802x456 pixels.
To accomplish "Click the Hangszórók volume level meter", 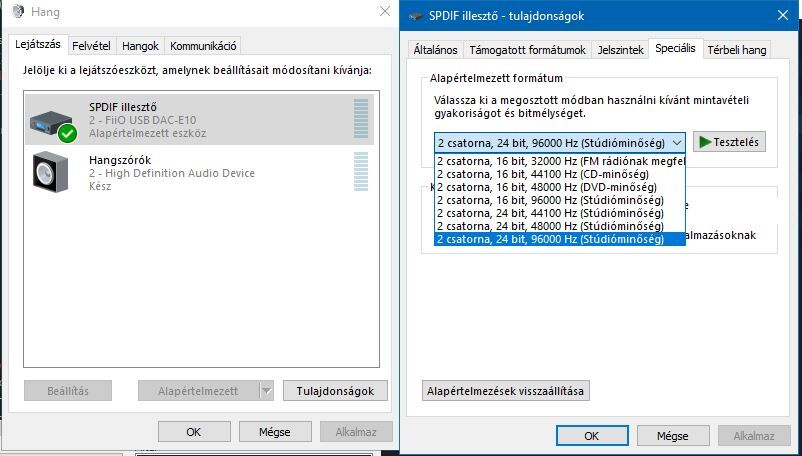I will pyautogui.click(x=360, y=173).
